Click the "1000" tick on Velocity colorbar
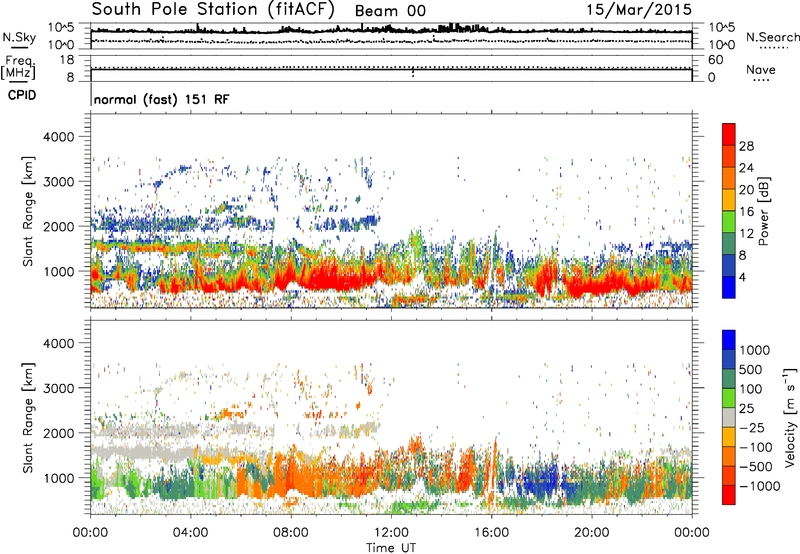Image resolution: width=800 pixels, height=554 pixels. click(x=755, y=350)
